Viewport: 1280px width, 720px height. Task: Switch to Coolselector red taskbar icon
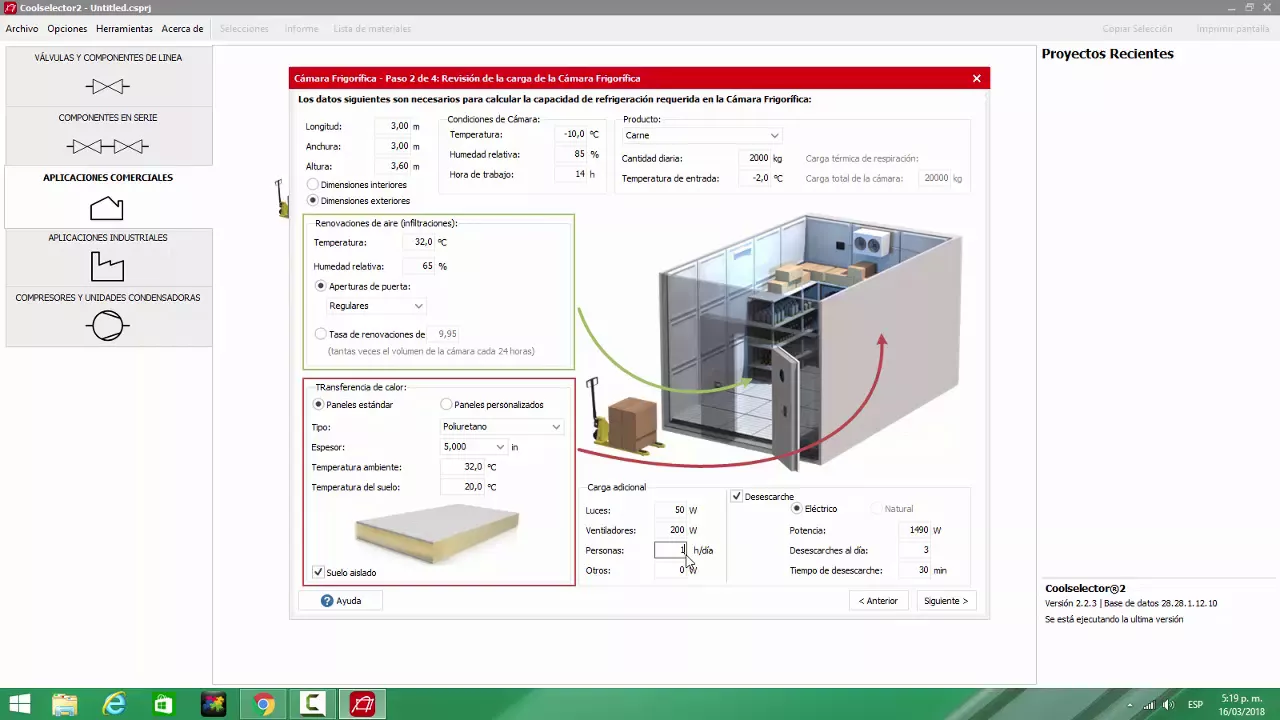point(362,704)
